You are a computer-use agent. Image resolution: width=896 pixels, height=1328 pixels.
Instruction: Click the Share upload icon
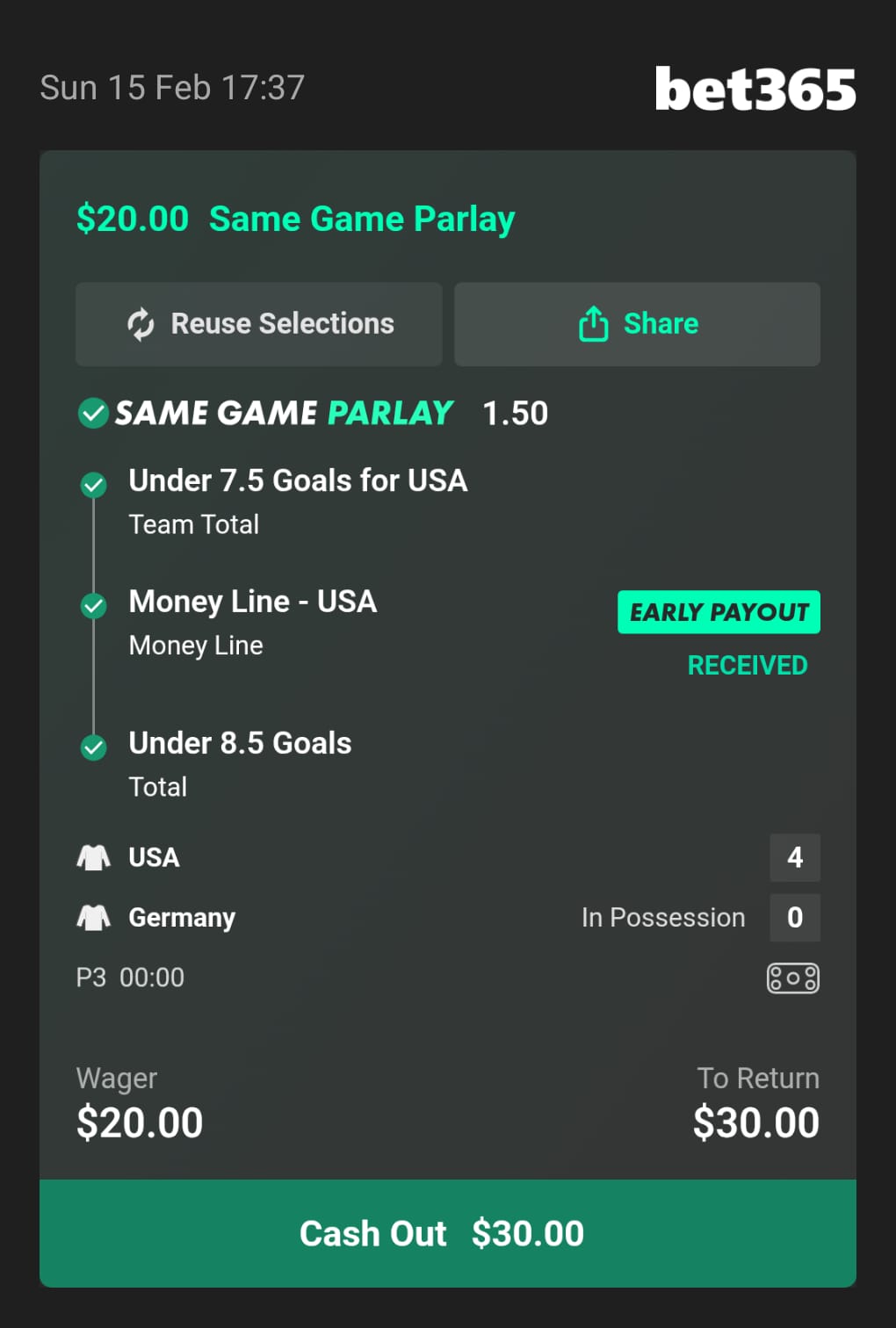[594, 324]
